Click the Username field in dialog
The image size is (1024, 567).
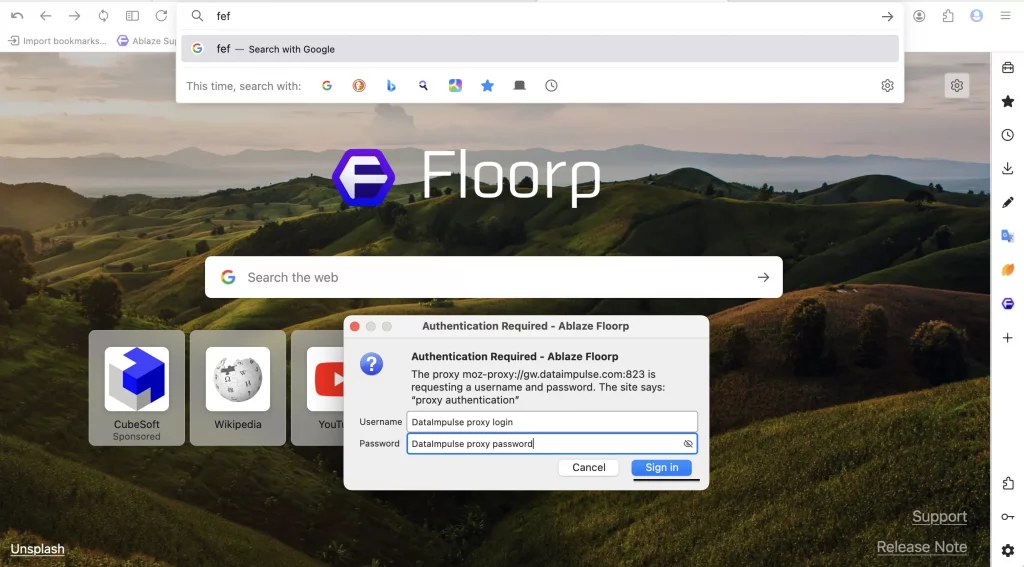(552, 422)
